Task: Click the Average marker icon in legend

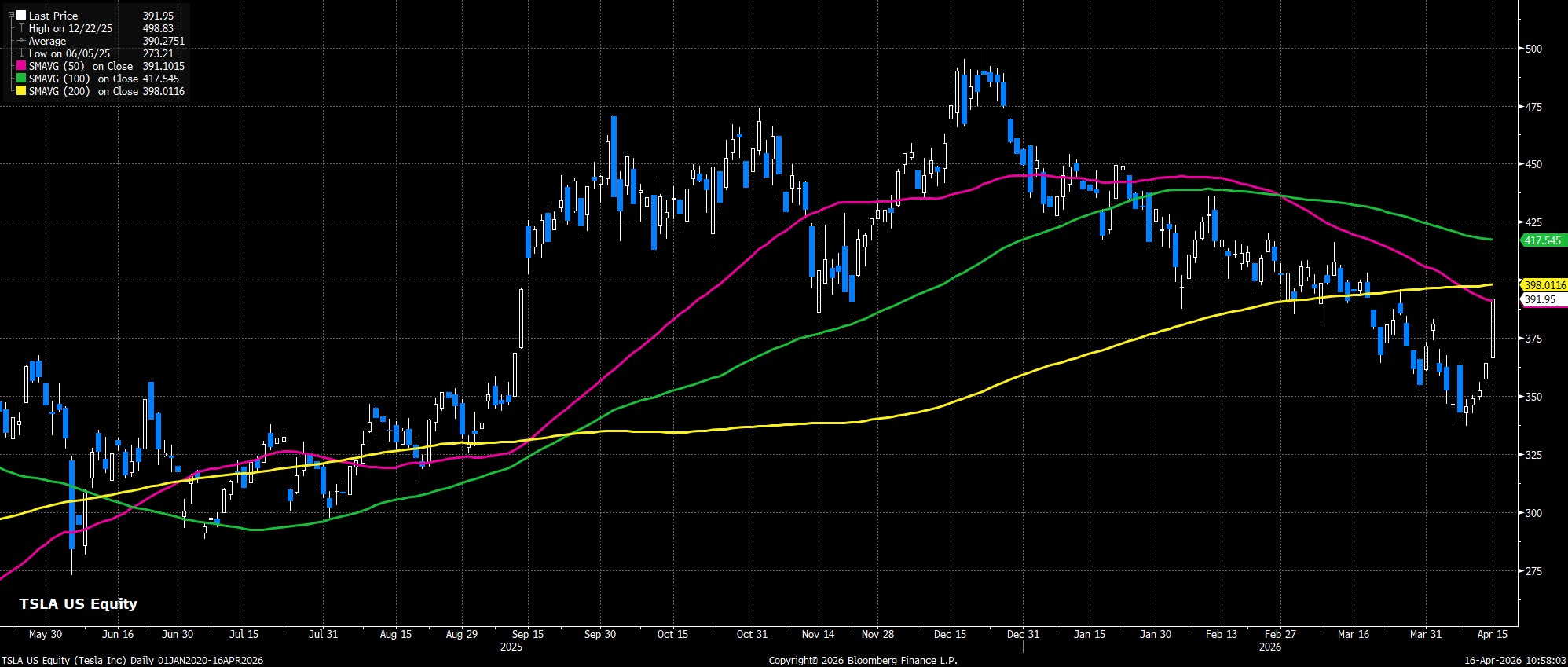Action: [21, 41]
